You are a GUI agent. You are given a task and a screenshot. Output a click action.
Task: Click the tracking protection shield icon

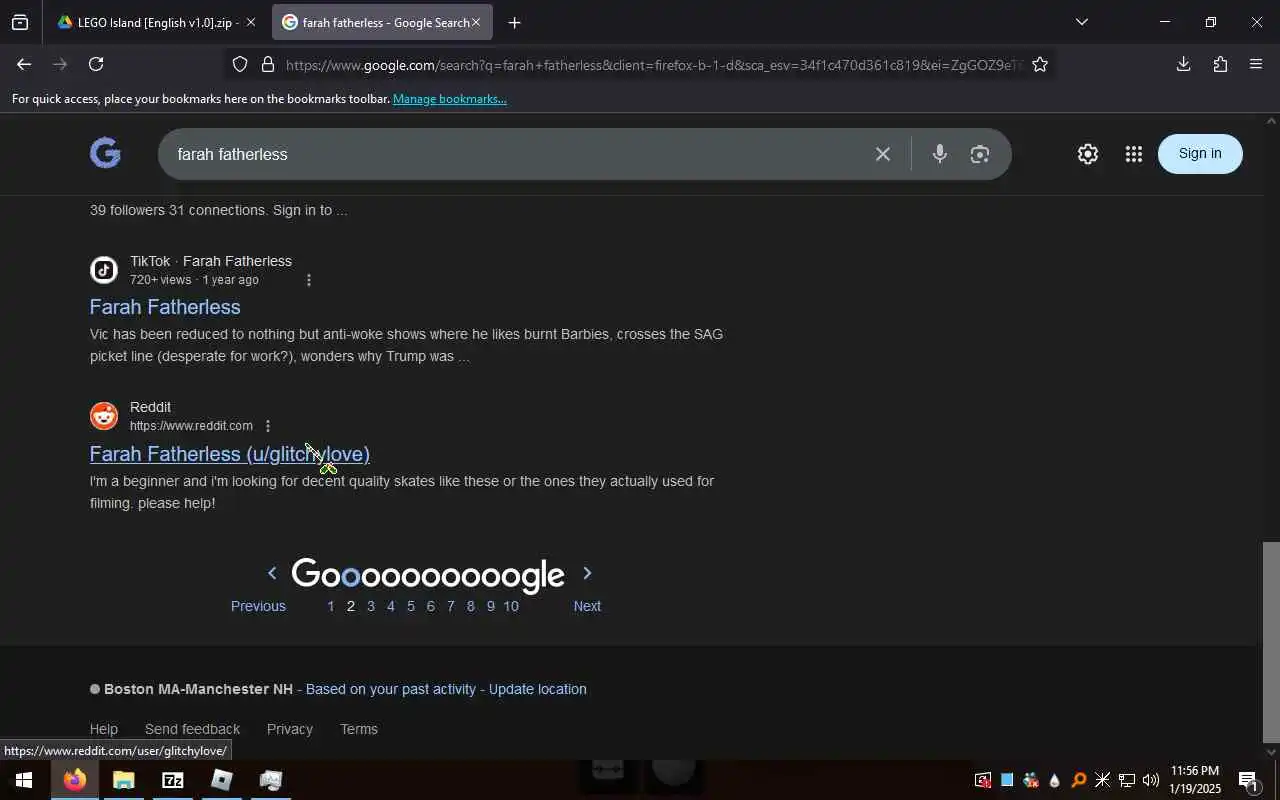240,65
